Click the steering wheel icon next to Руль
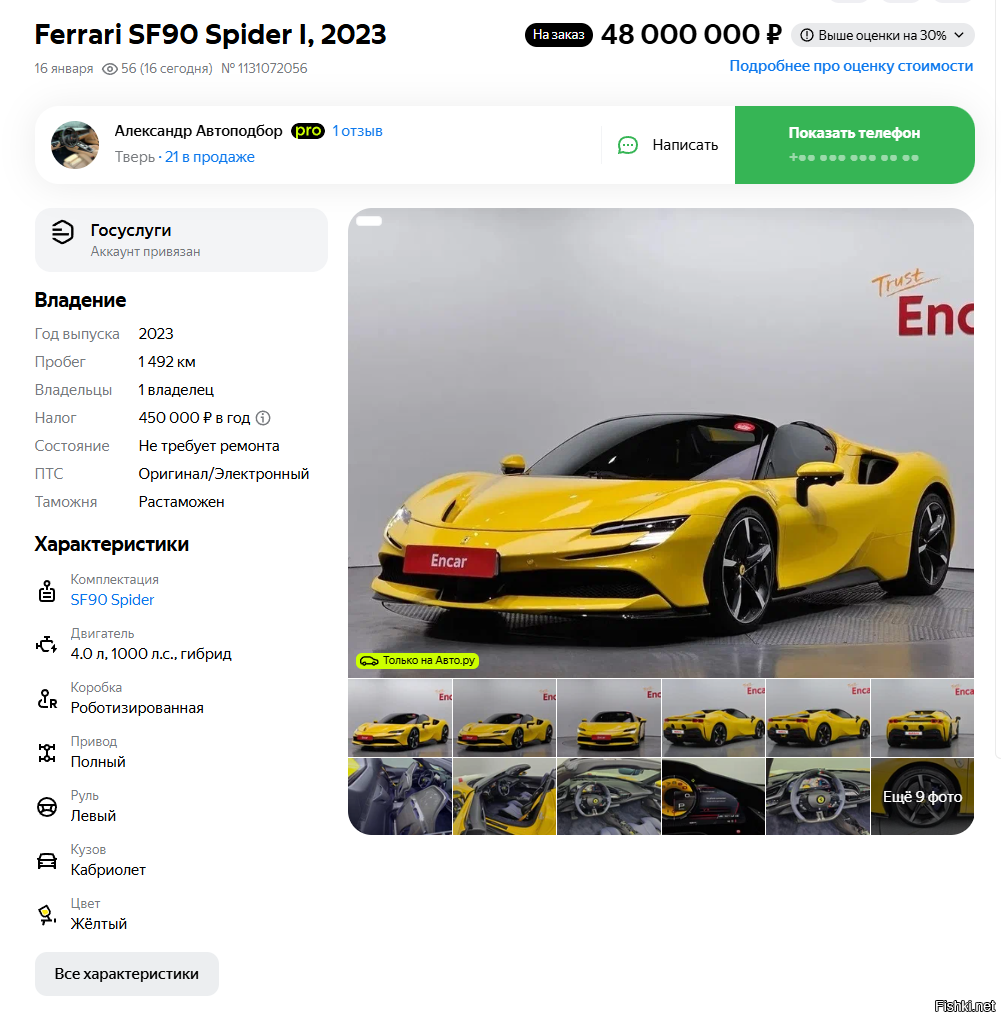Image resolution: width=1001 pixels, height=1018 pixels. [47, 806]
